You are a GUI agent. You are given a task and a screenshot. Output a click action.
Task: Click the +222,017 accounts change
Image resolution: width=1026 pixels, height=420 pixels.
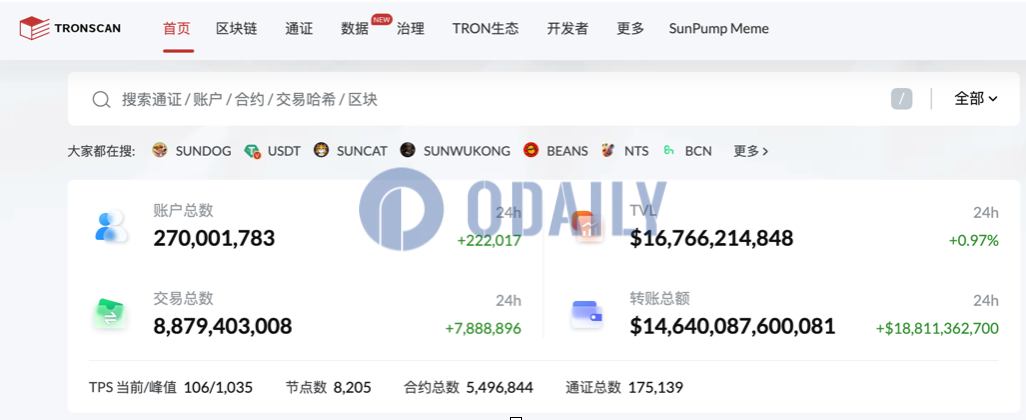pyautogui.click(x=489, y=241)
